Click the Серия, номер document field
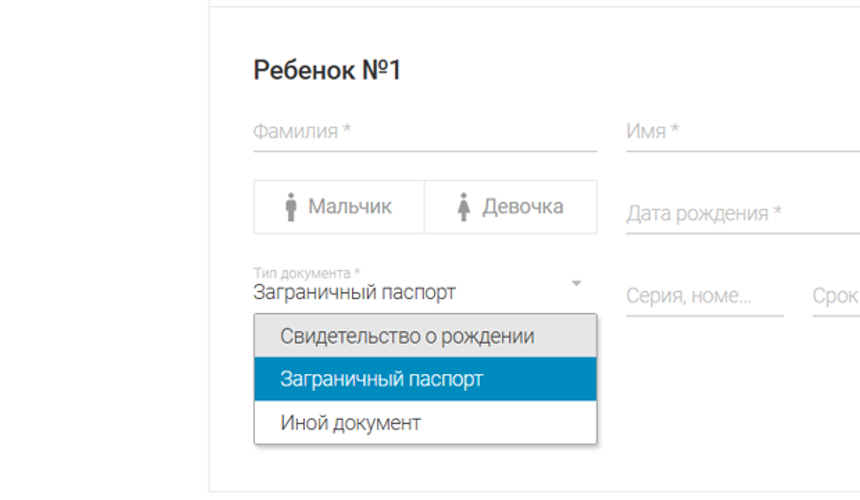 [x=703, y=296]
